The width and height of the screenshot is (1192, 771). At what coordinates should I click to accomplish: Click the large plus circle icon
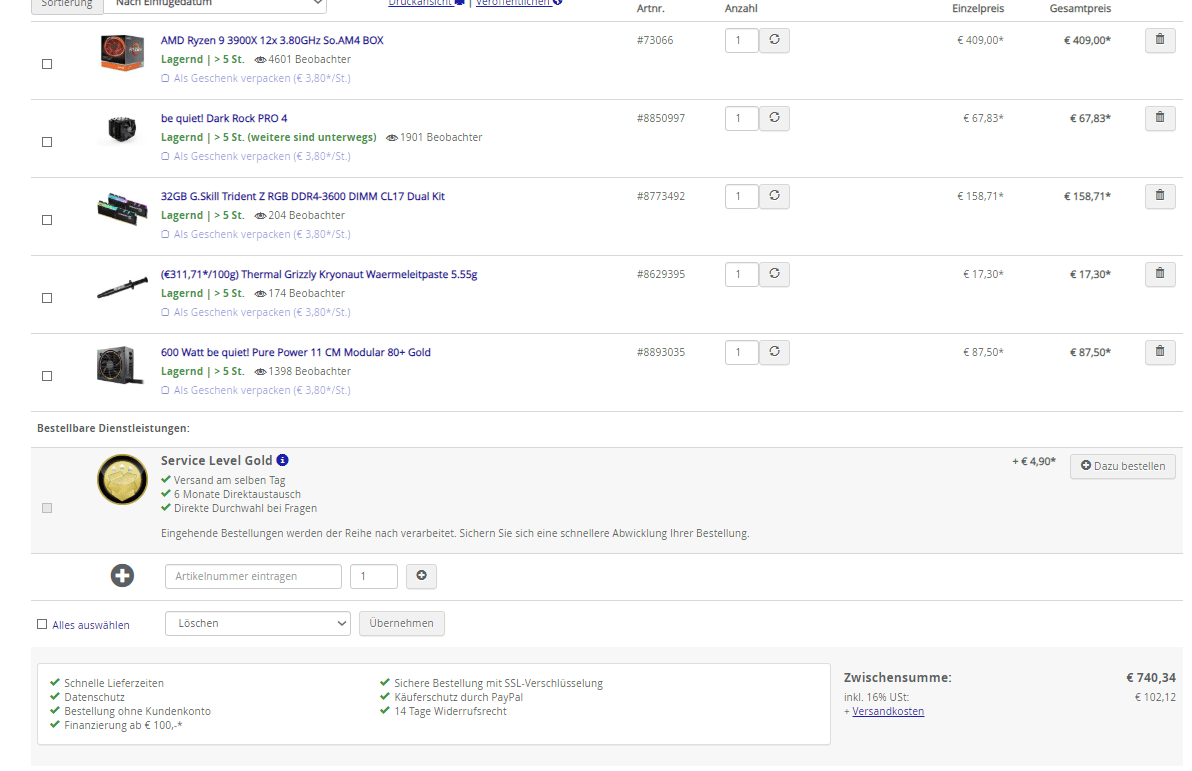coord(122,576)
